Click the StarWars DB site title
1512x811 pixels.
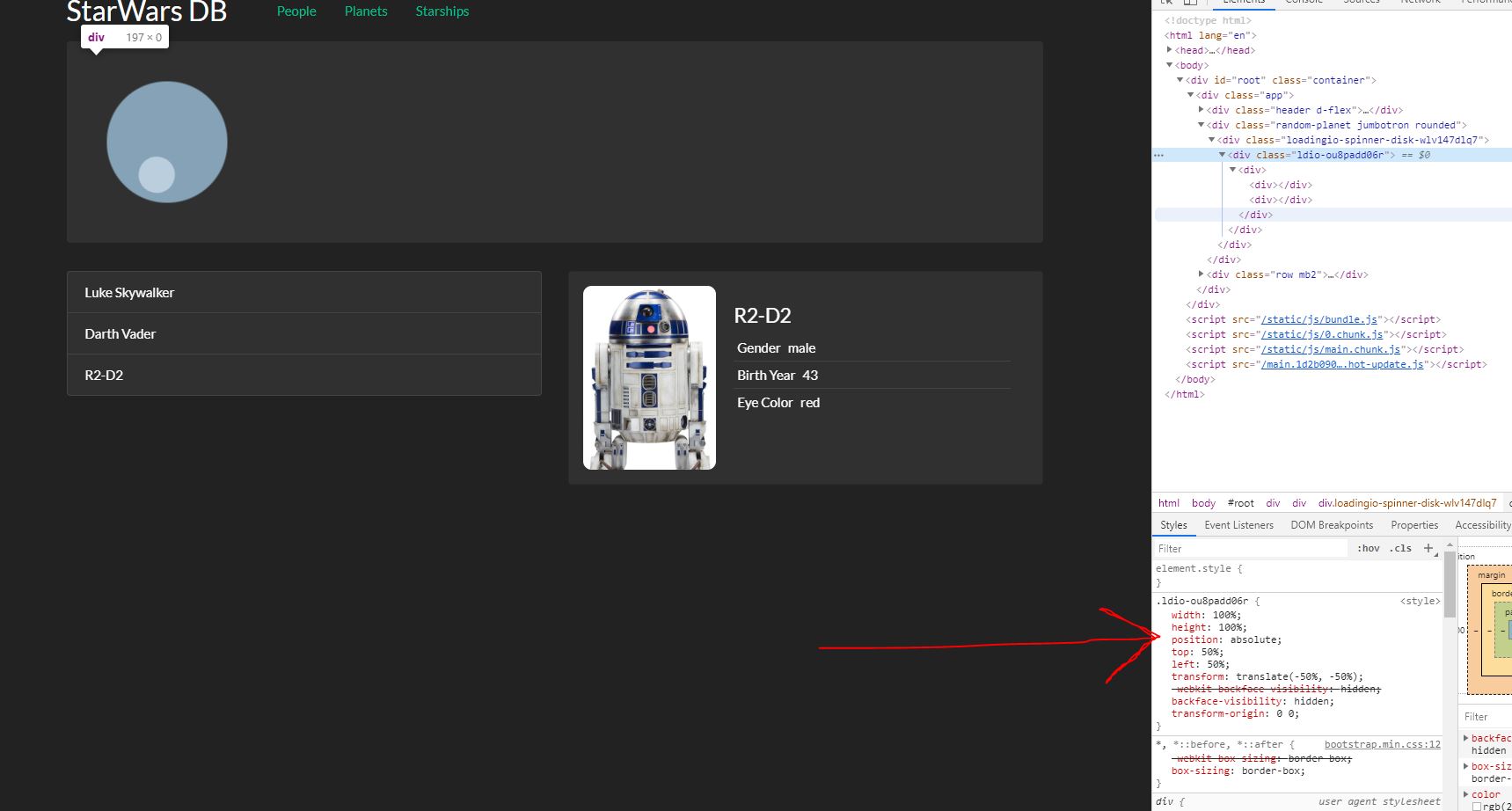coord(147,11)
